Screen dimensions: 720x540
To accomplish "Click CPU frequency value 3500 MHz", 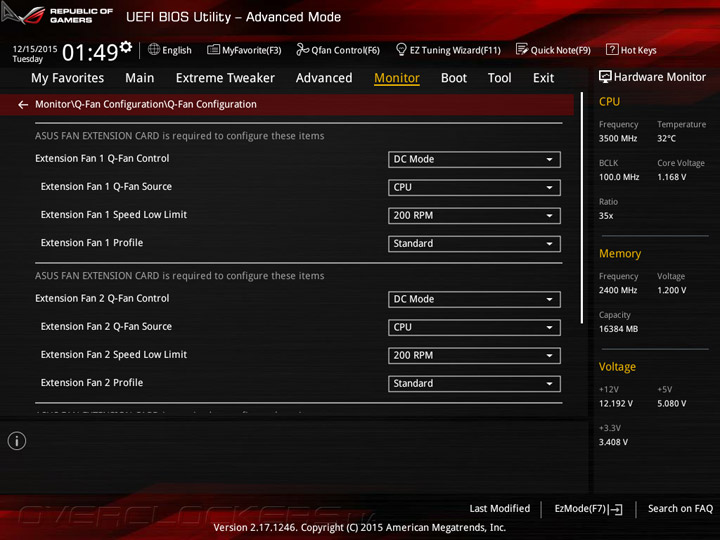I will [x=618, y=138].
